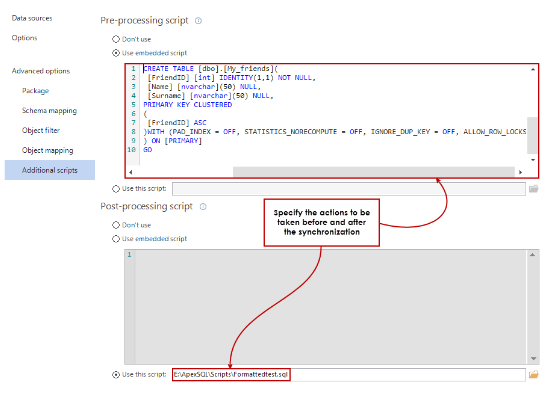Click info icon next to Pre-processing script
The height and width of the screenshot is (396, 547).
coord(198,21)
